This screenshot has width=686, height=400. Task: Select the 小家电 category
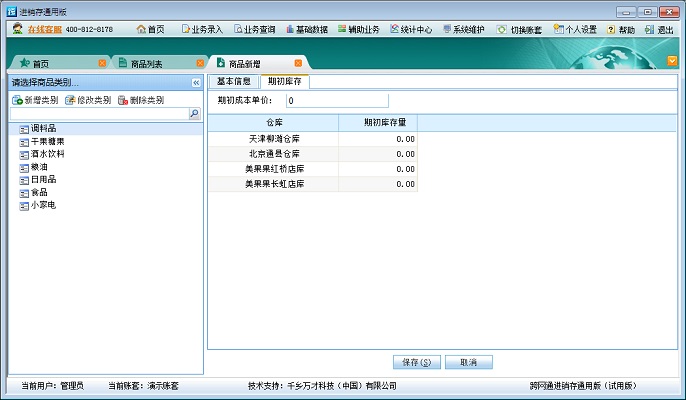pos(43,205)
